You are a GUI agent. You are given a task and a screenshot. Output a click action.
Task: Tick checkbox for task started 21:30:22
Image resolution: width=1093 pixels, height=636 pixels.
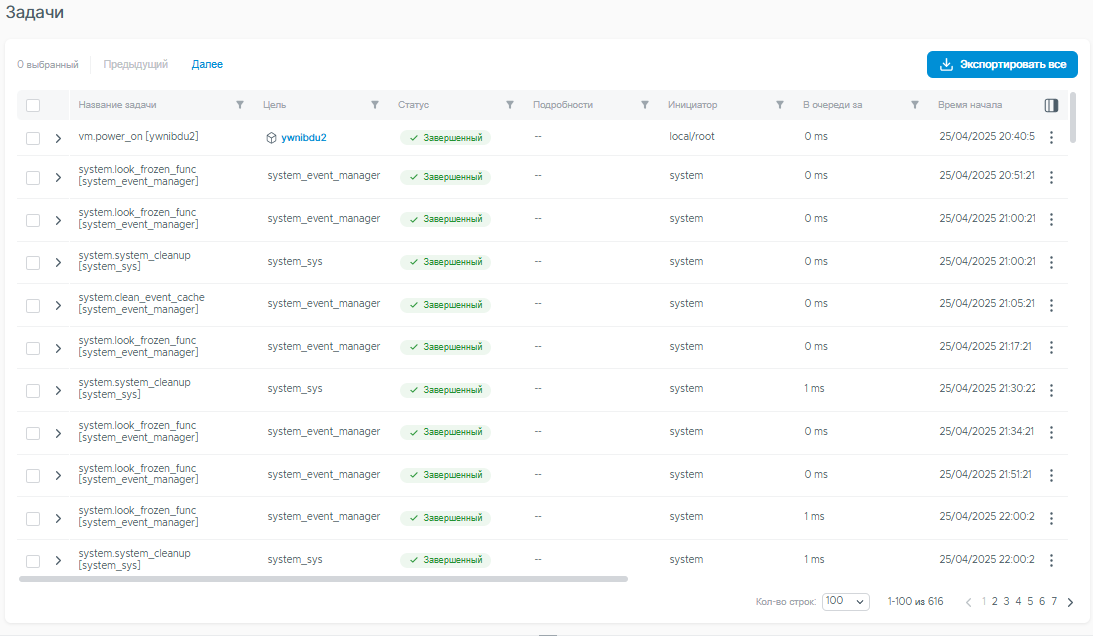(33, 391)
